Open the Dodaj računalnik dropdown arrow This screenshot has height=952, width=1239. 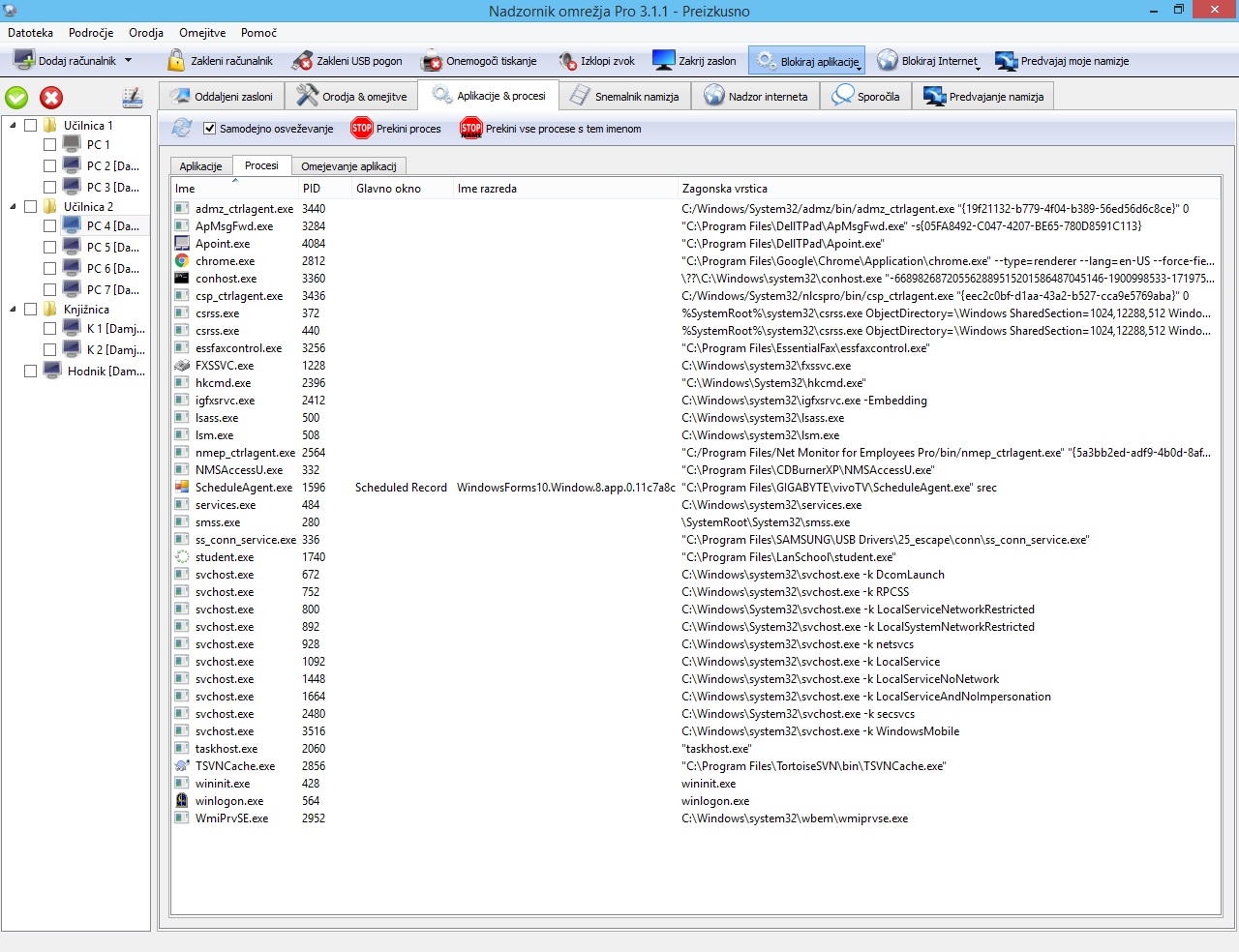coord(128,60)
